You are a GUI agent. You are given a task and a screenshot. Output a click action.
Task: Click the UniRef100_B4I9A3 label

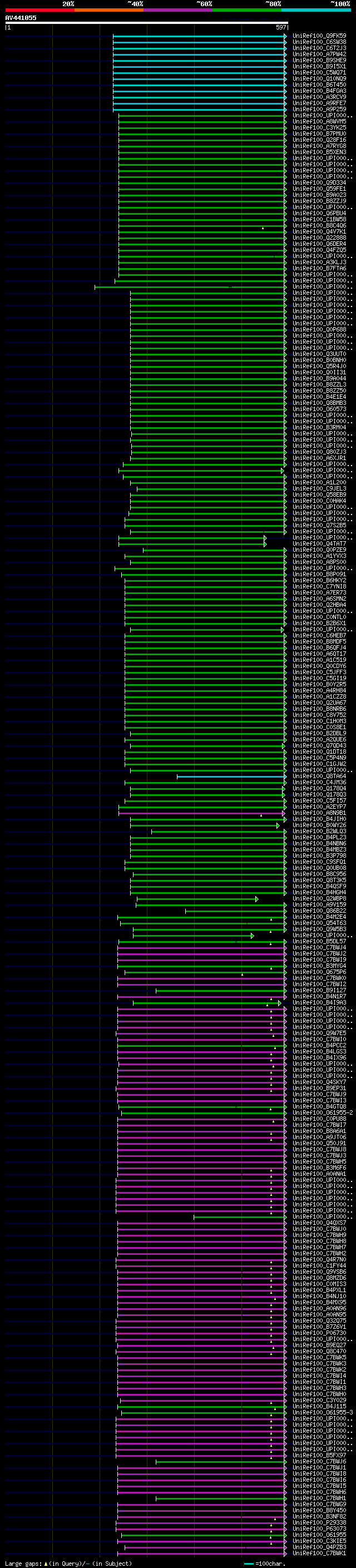(319, 1003)
